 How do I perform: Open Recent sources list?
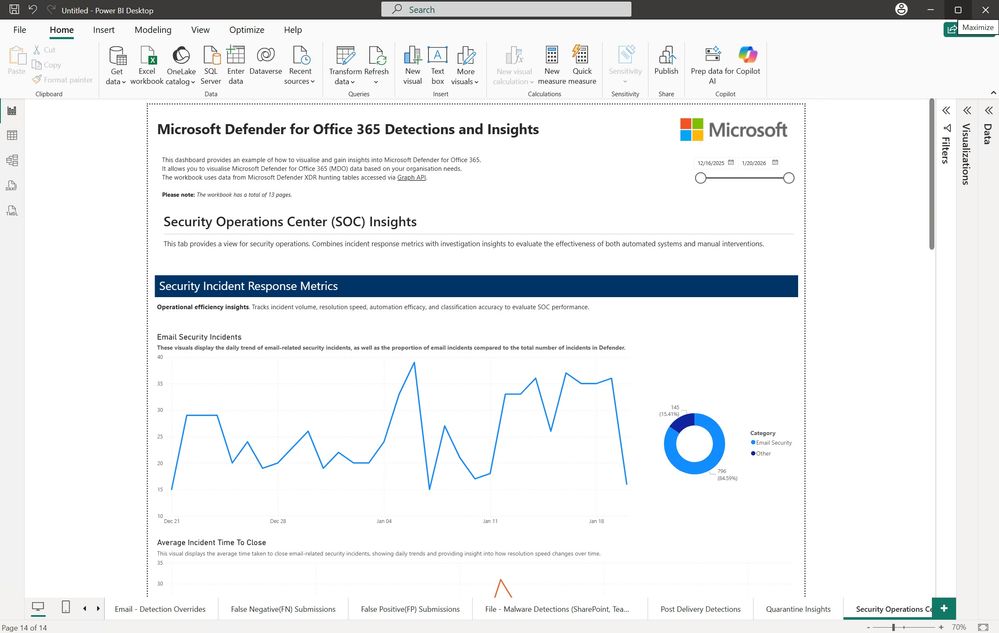[300, 65]
